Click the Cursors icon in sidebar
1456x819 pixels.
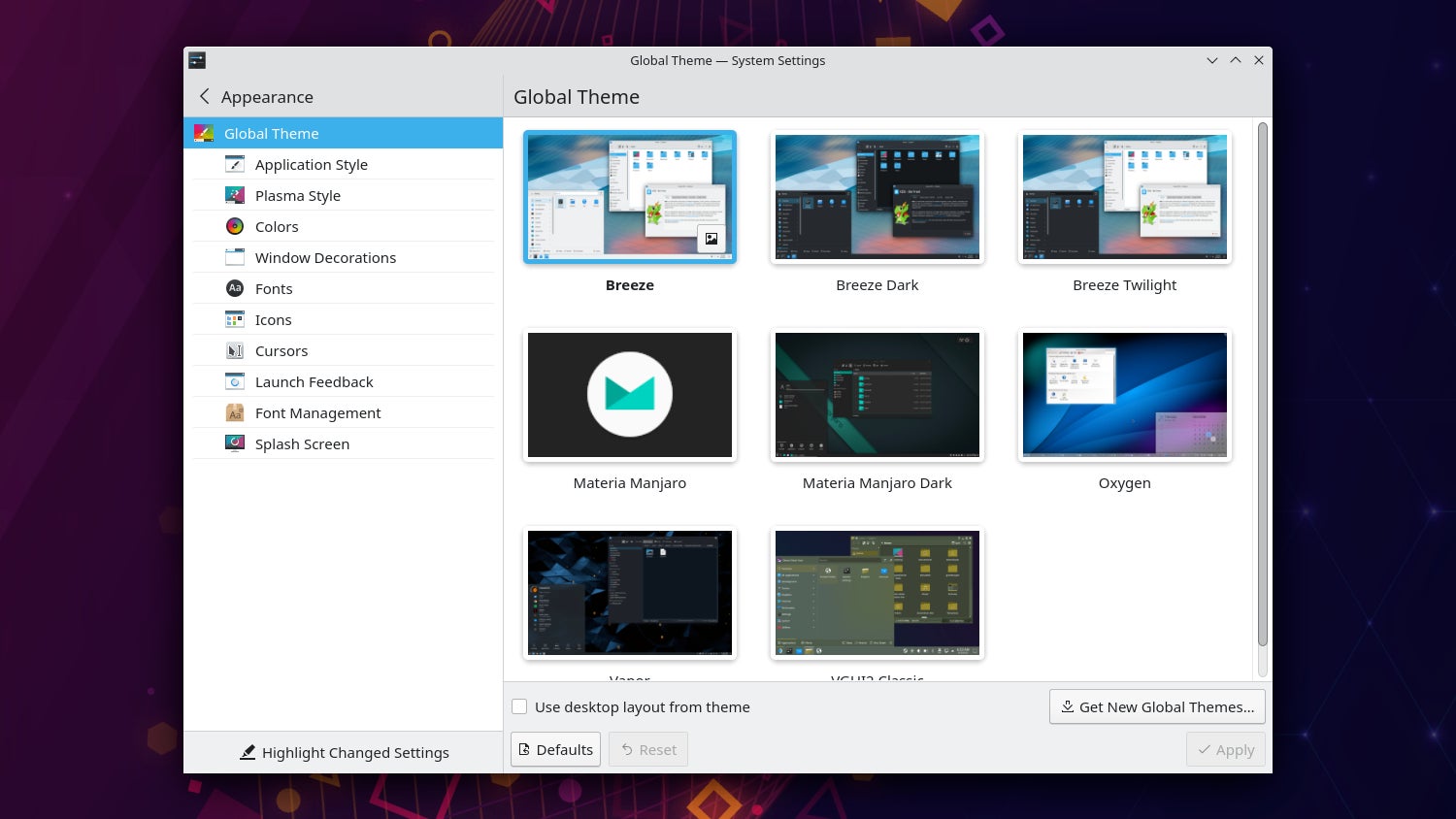pyautogui.click(x=235, y=351)
